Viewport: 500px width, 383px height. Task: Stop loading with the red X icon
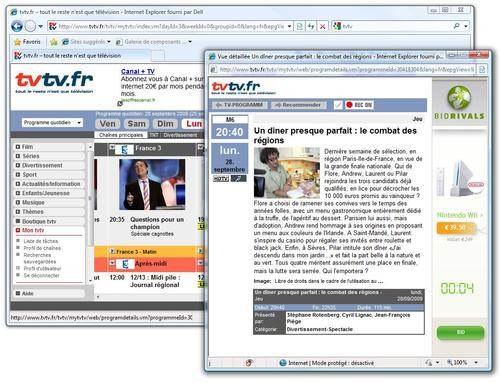click(322, 26)
